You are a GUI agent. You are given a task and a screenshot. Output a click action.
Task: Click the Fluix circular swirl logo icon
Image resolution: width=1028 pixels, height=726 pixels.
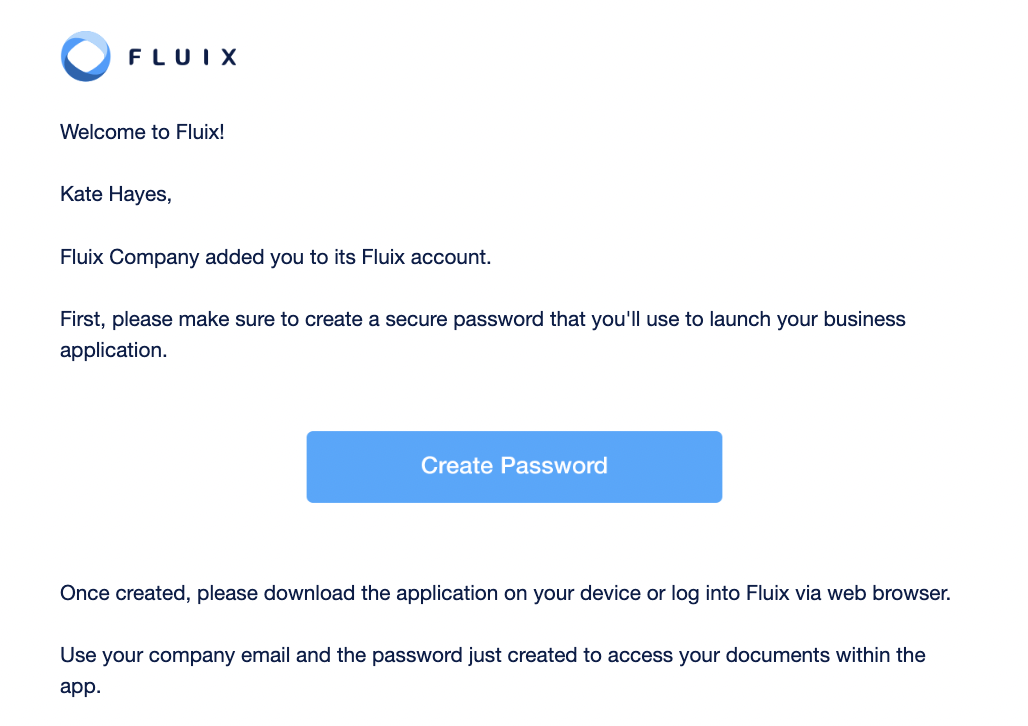coord(85,56)
